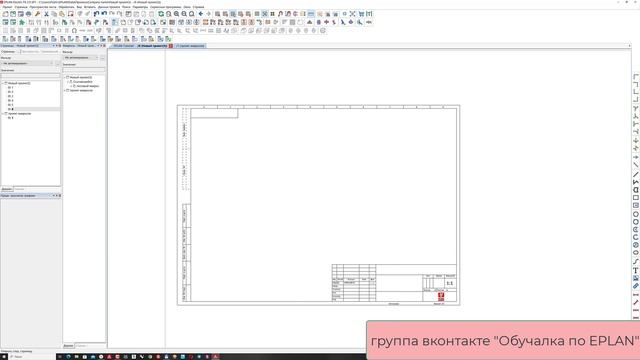Switch to the Новый проект(1) document tab
The width and height of the screenshot is (640, 360).
(152, 46)
